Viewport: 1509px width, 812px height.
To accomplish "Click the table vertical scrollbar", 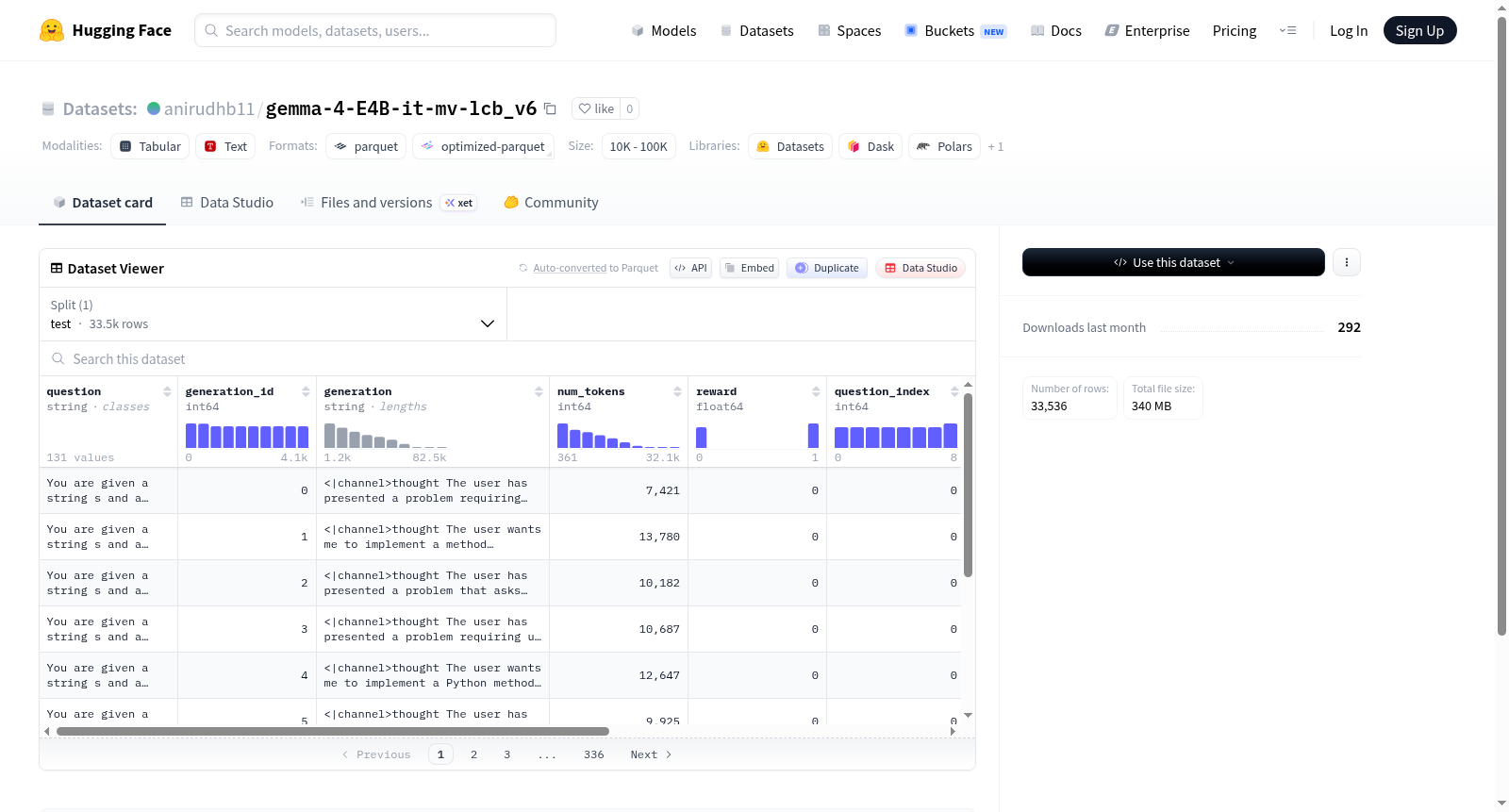I will pos(968,485).
